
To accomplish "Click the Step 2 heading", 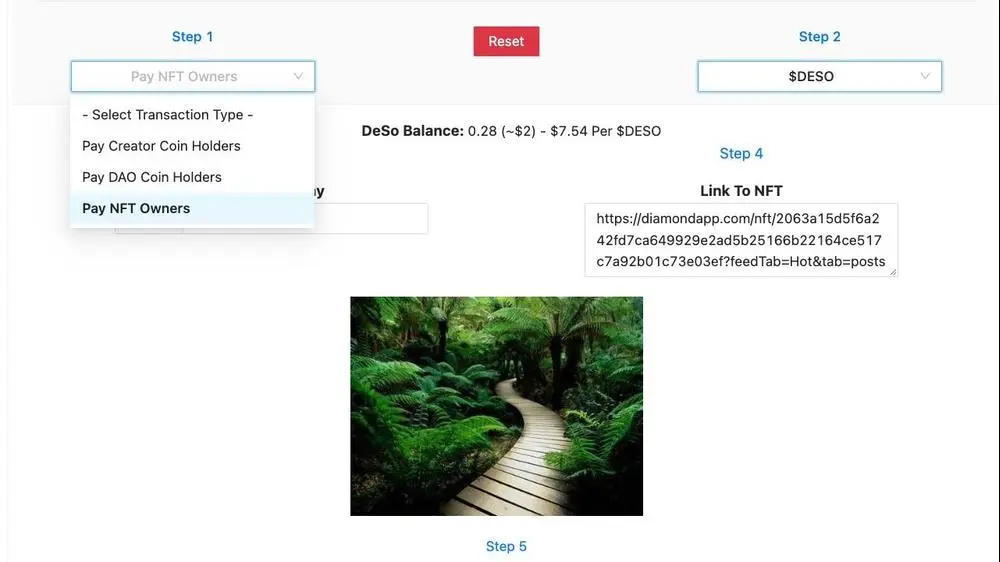I will 819,37.
